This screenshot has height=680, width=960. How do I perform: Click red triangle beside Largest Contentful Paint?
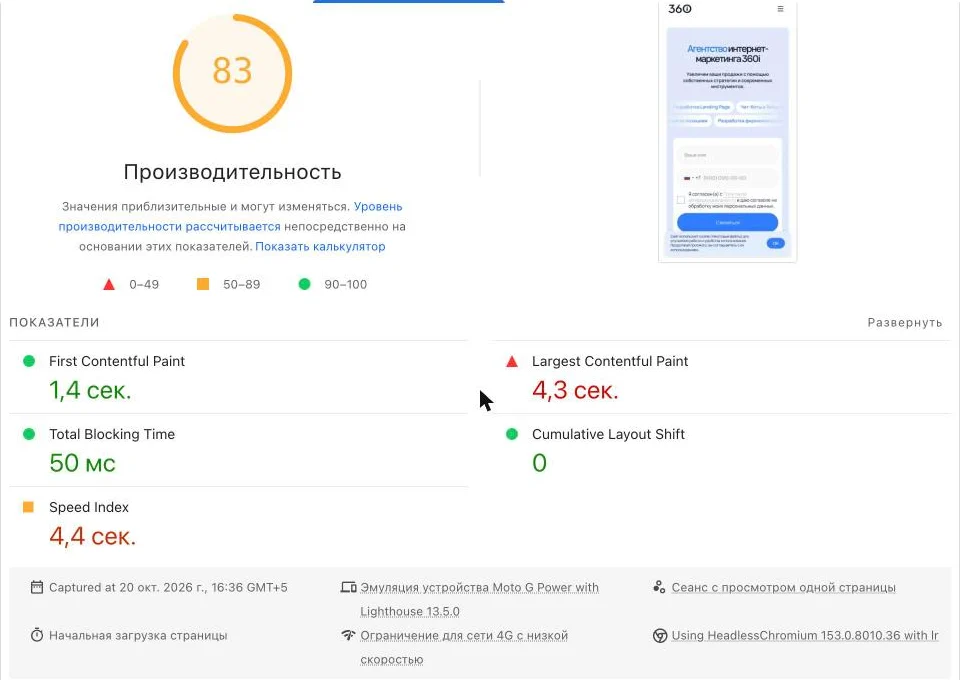coord(512,361)
